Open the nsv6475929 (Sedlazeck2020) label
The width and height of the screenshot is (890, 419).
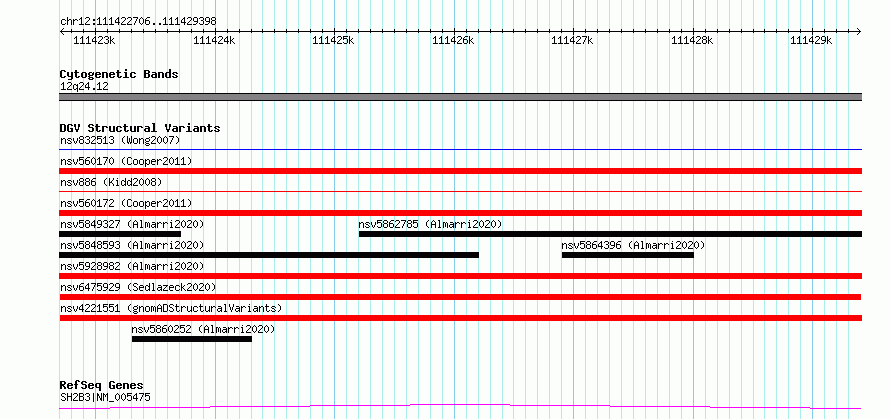click(x=138, y=287)
